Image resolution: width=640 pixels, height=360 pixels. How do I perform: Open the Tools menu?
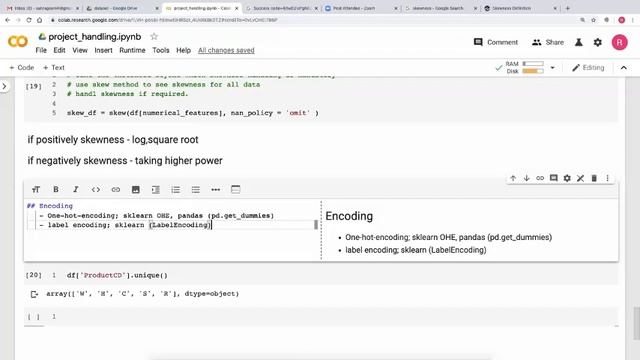[x=161, y=50]
